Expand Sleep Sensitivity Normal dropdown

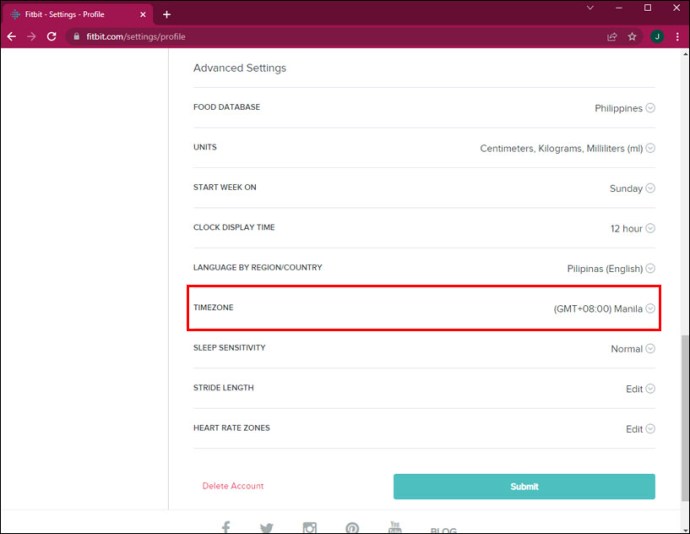click(650, 348)
